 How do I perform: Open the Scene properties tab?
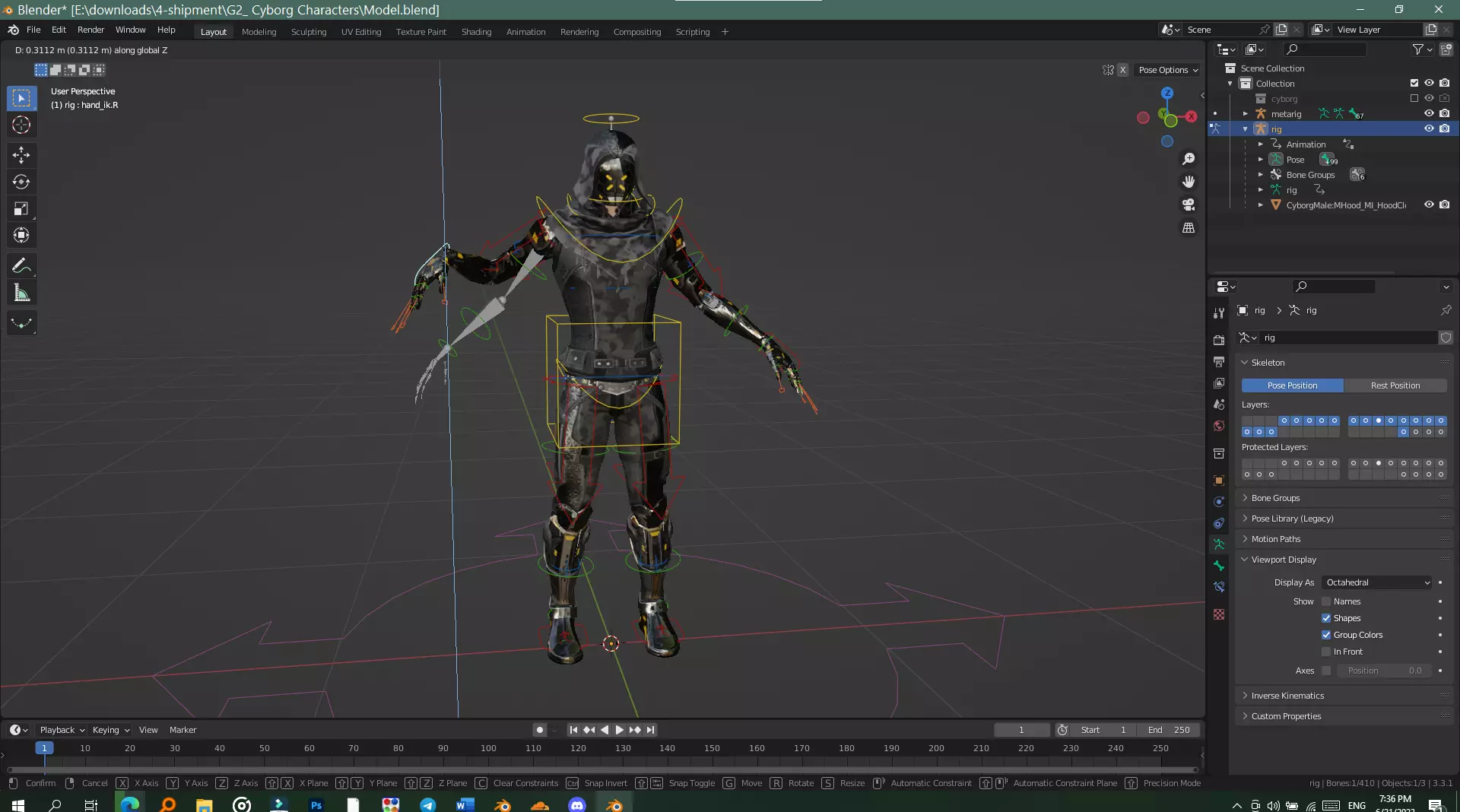click(x=1219, y=404)
